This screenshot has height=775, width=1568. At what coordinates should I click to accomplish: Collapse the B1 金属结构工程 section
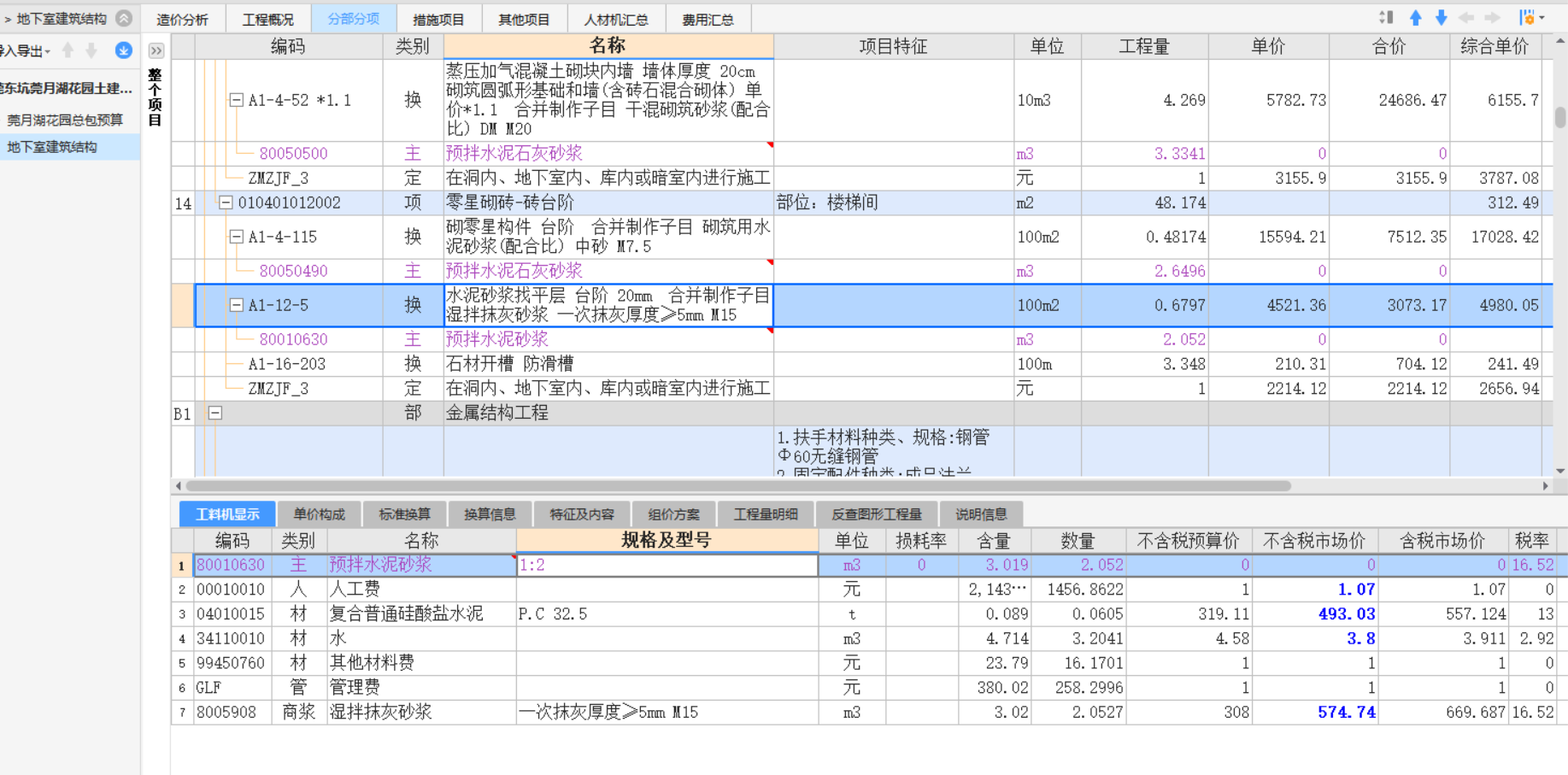pyautogui.click(x=215, y=413)
